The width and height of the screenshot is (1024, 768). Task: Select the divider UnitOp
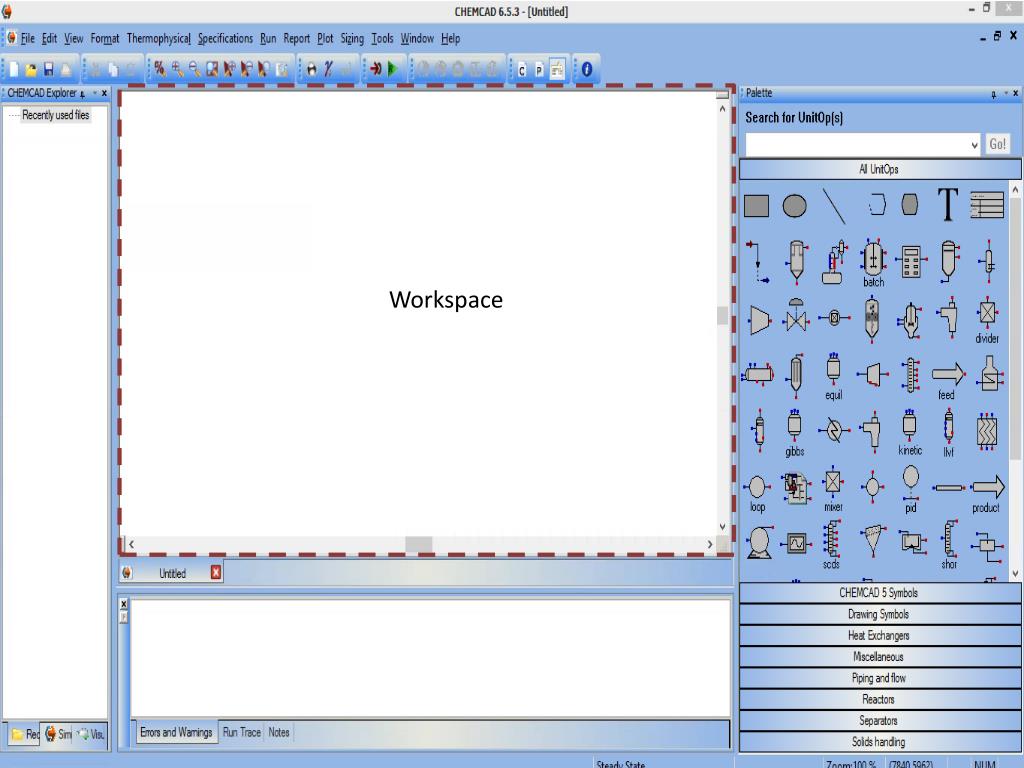pyautogui.click(x=987, y=320)
